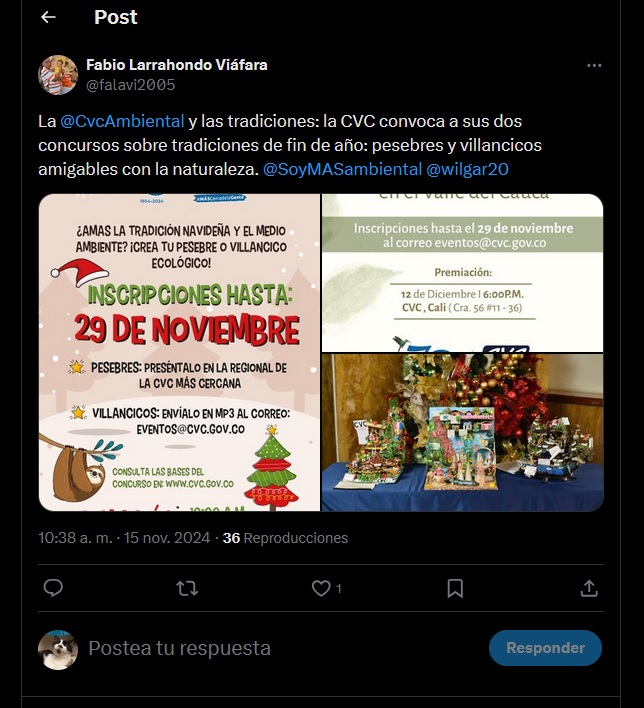Open the '29 de noviembre' Christmas poster image
Viewport: 644px width, 708px height.
[179, 353]
